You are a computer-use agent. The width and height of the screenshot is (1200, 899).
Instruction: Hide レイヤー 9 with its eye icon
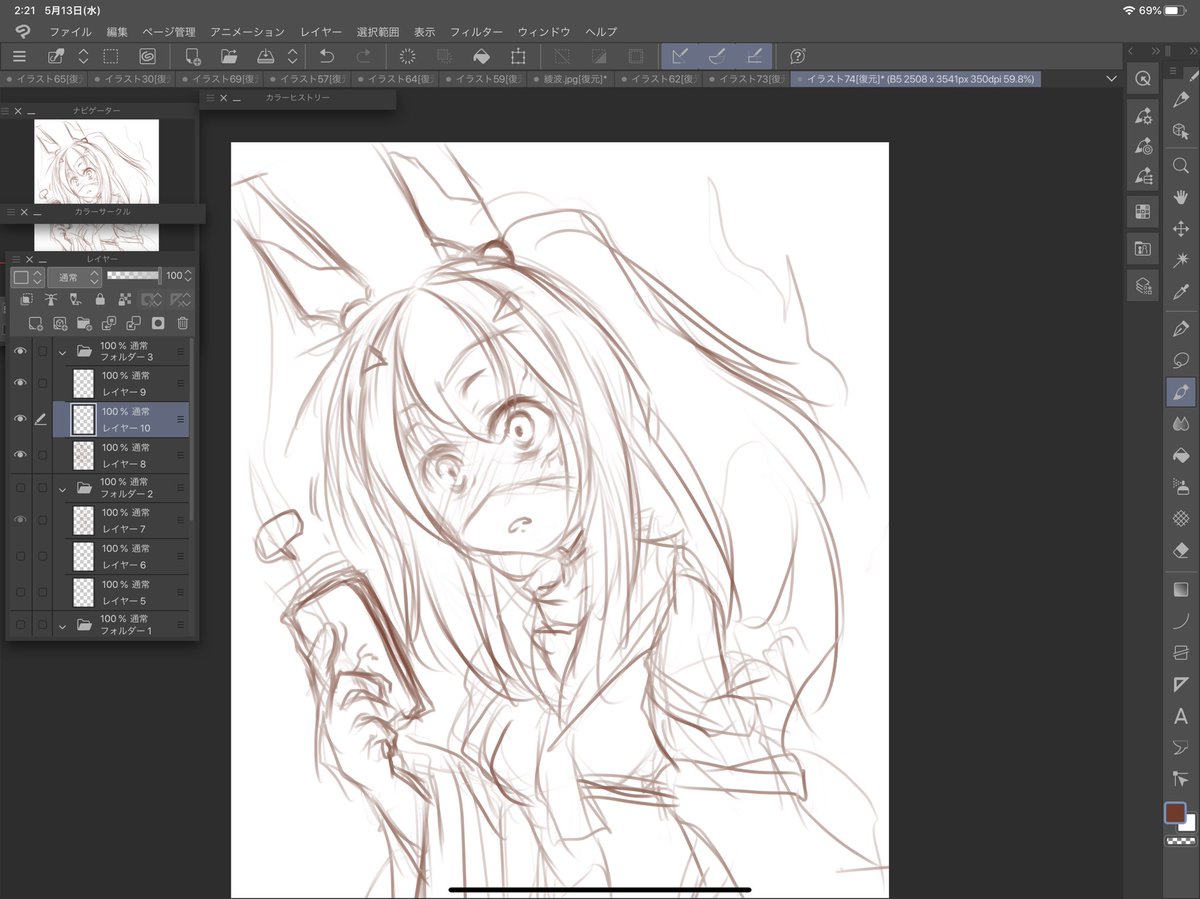(19, 383)
